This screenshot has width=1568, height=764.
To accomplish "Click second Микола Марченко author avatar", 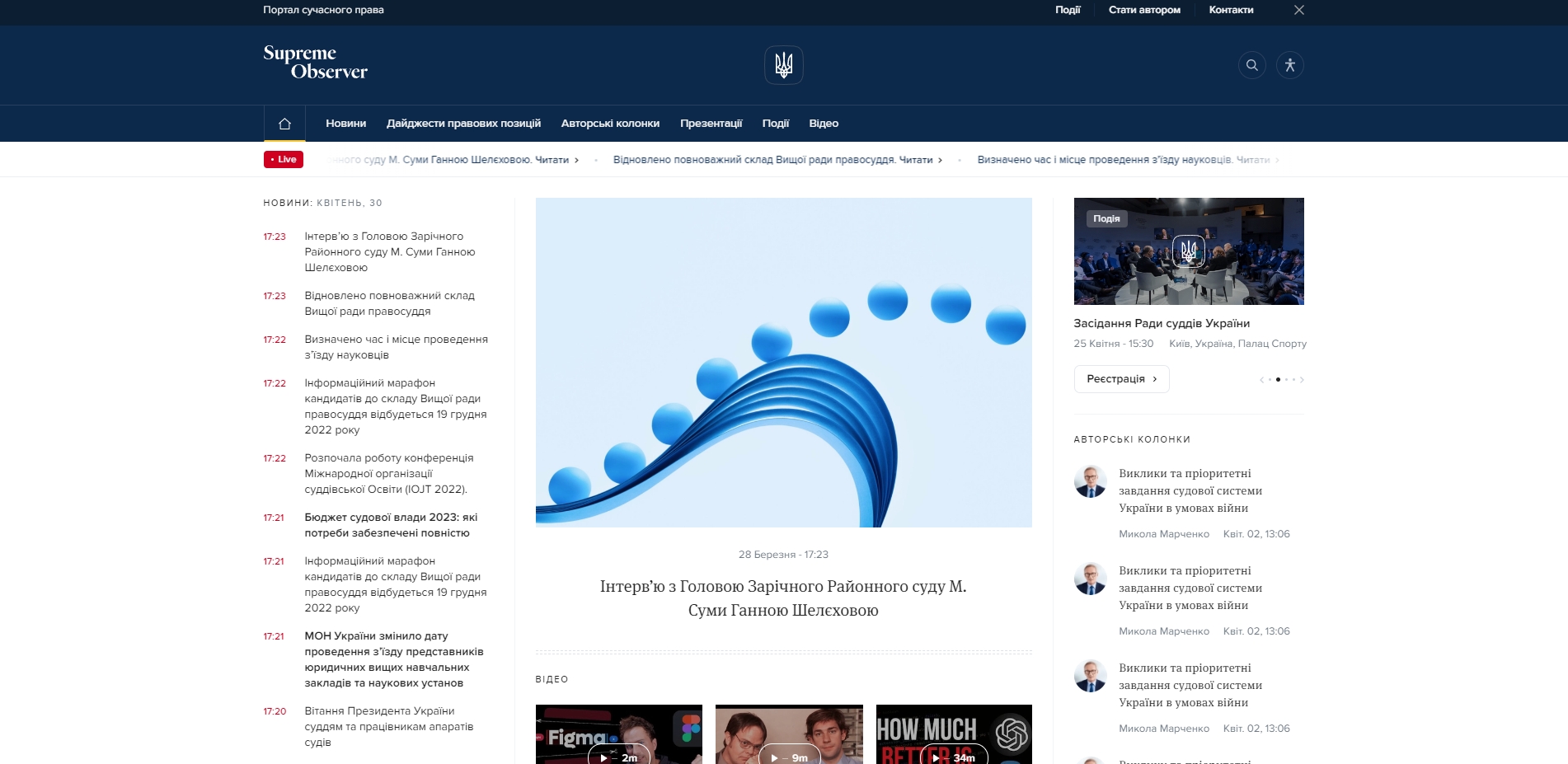I will (1090, 579).
